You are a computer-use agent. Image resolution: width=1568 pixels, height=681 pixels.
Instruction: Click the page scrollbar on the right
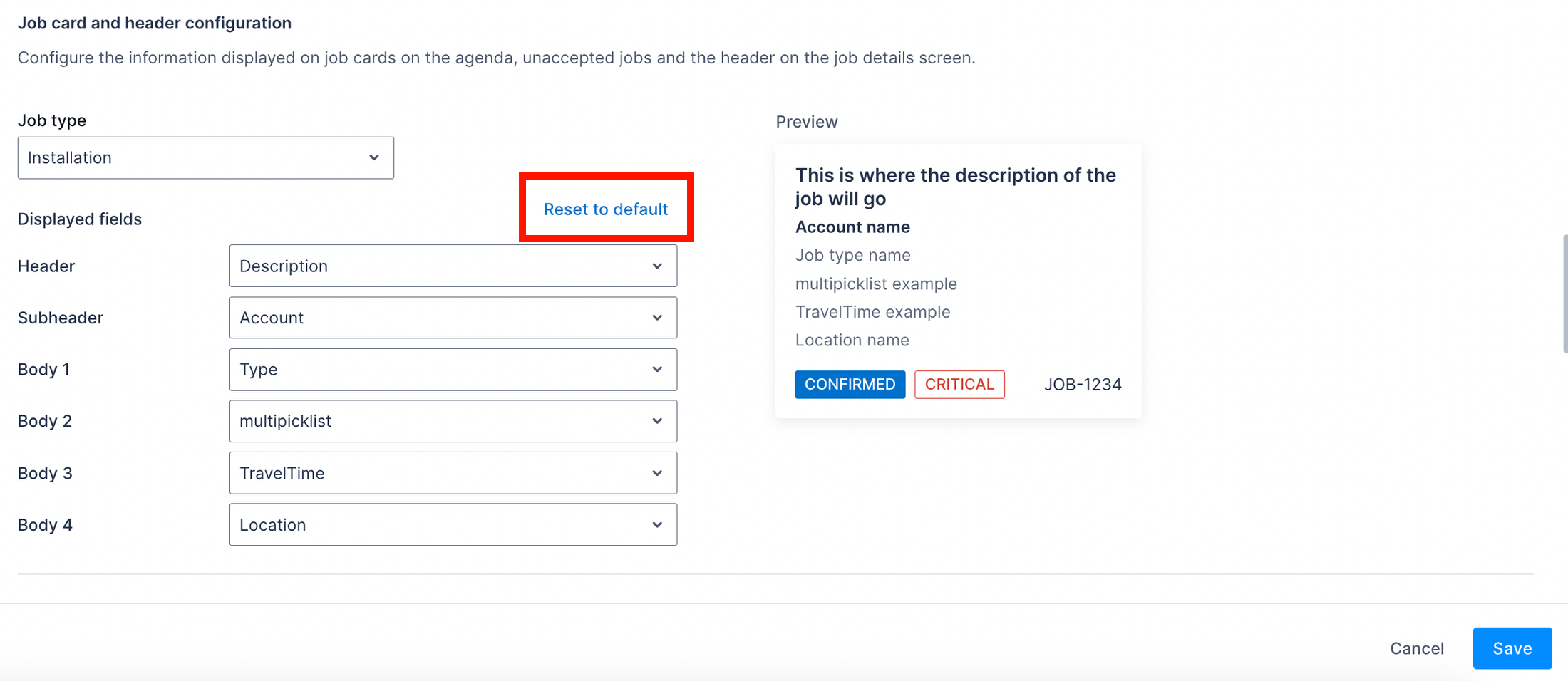coord(1565,293)
